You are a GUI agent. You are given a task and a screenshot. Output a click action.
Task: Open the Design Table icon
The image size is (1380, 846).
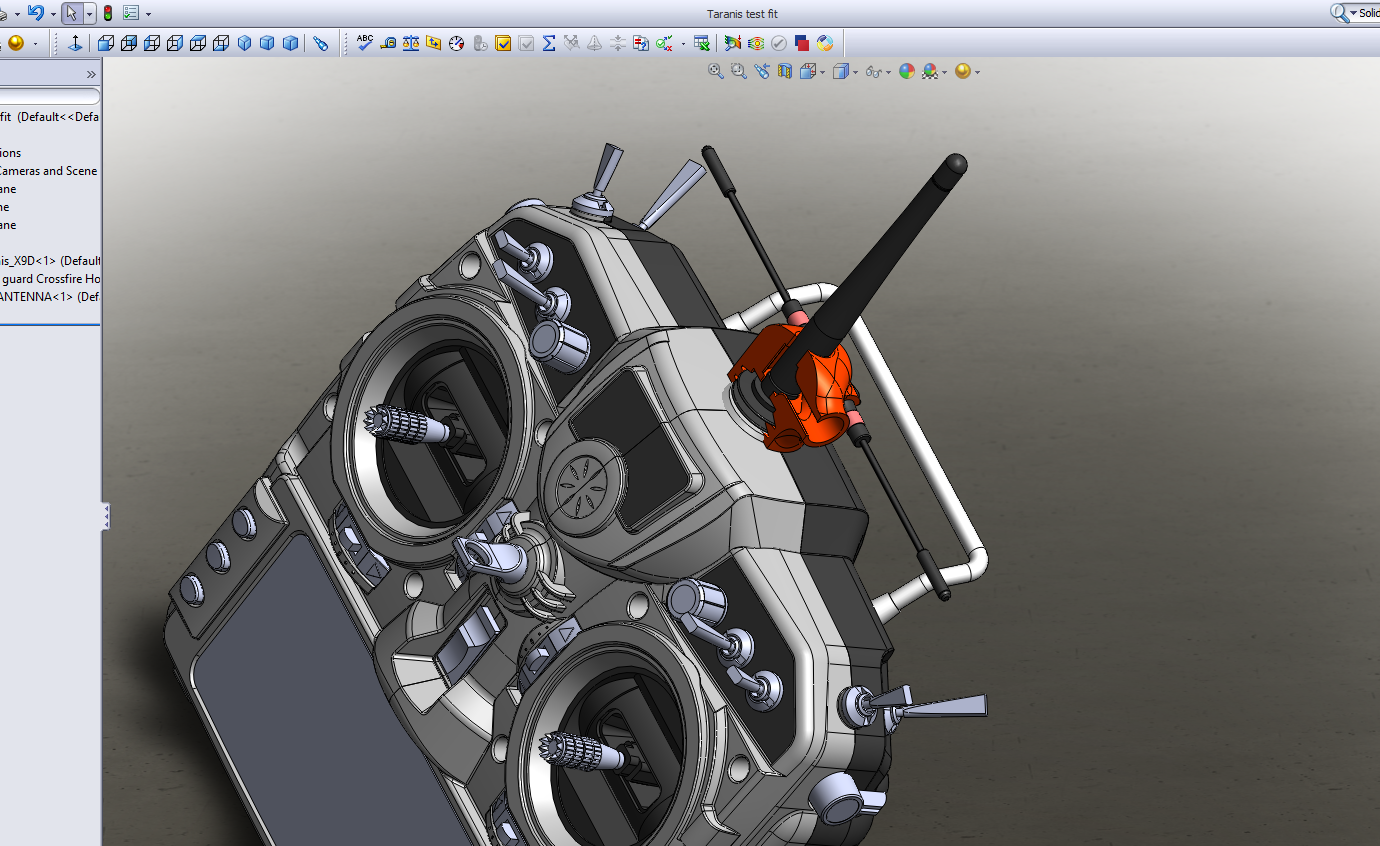point(701,43)
